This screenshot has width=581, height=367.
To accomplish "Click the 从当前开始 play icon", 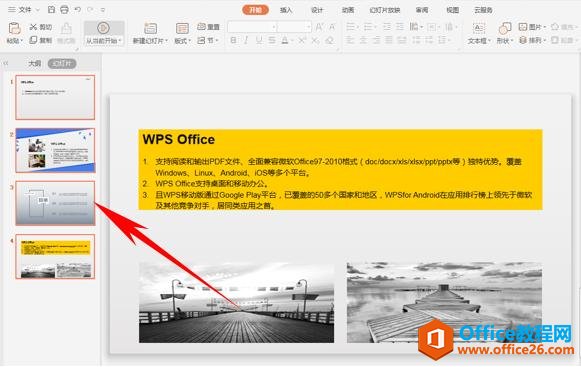I will point(103,28).
